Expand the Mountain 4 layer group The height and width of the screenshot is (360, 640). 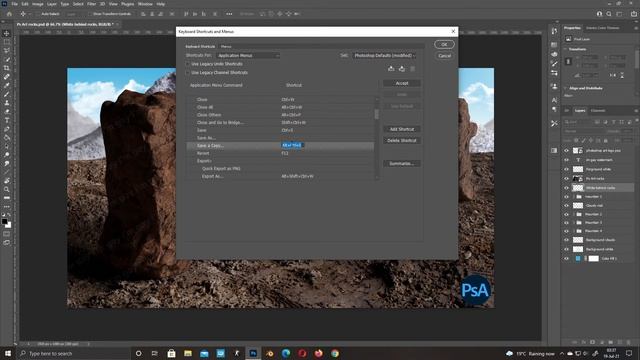coord(573,231)
